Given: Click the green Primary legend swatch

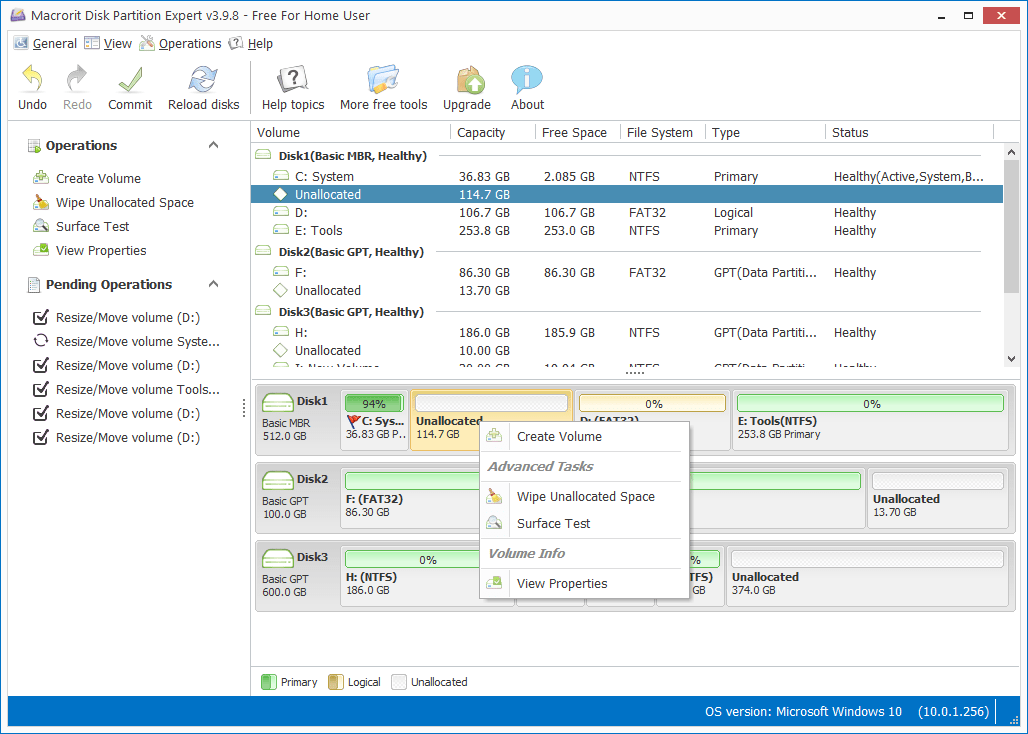Looking at the screenshot, I should [x=267, y=682].
